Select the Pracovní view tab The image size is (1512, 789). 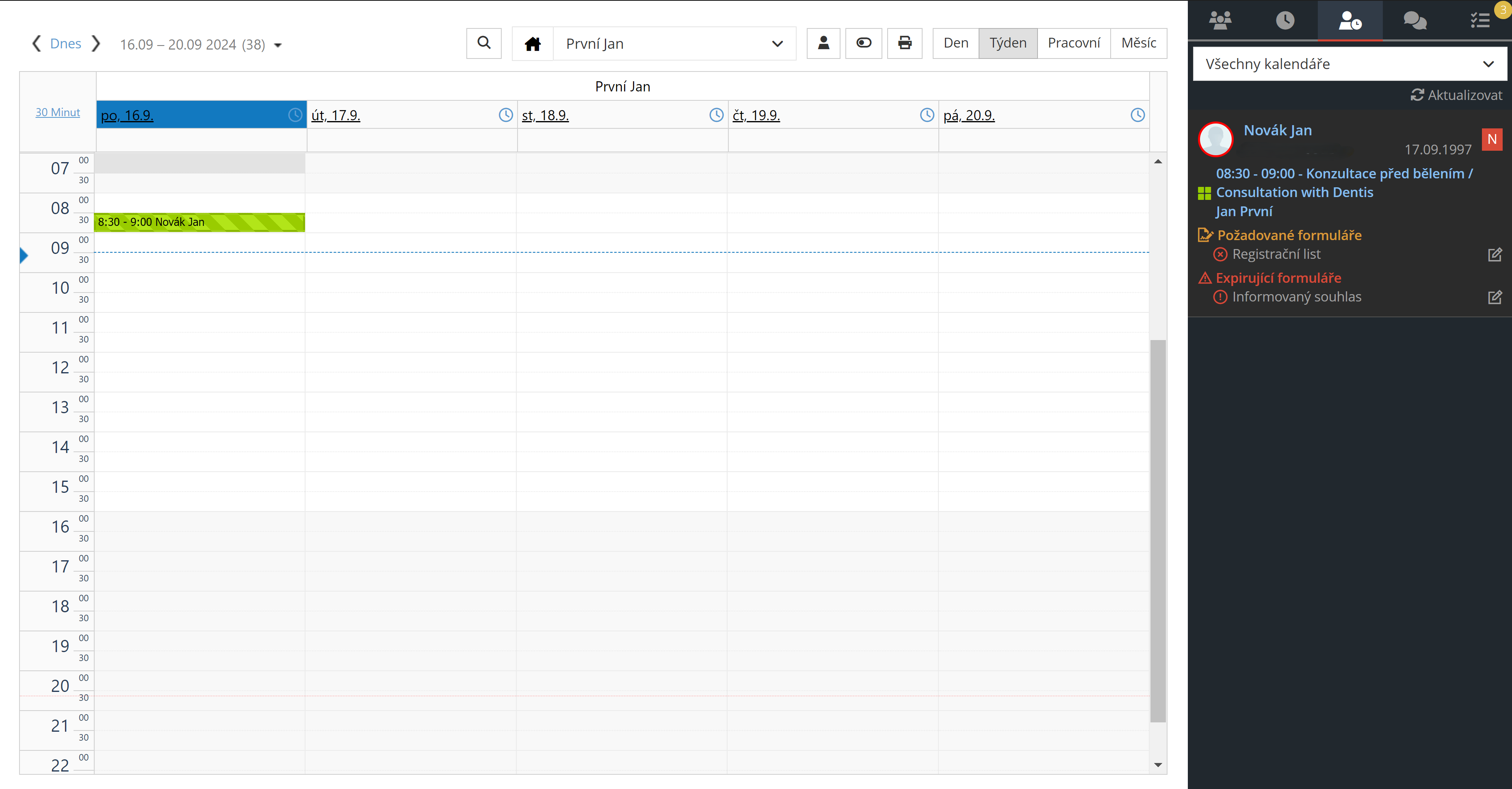coord(1074,43)
